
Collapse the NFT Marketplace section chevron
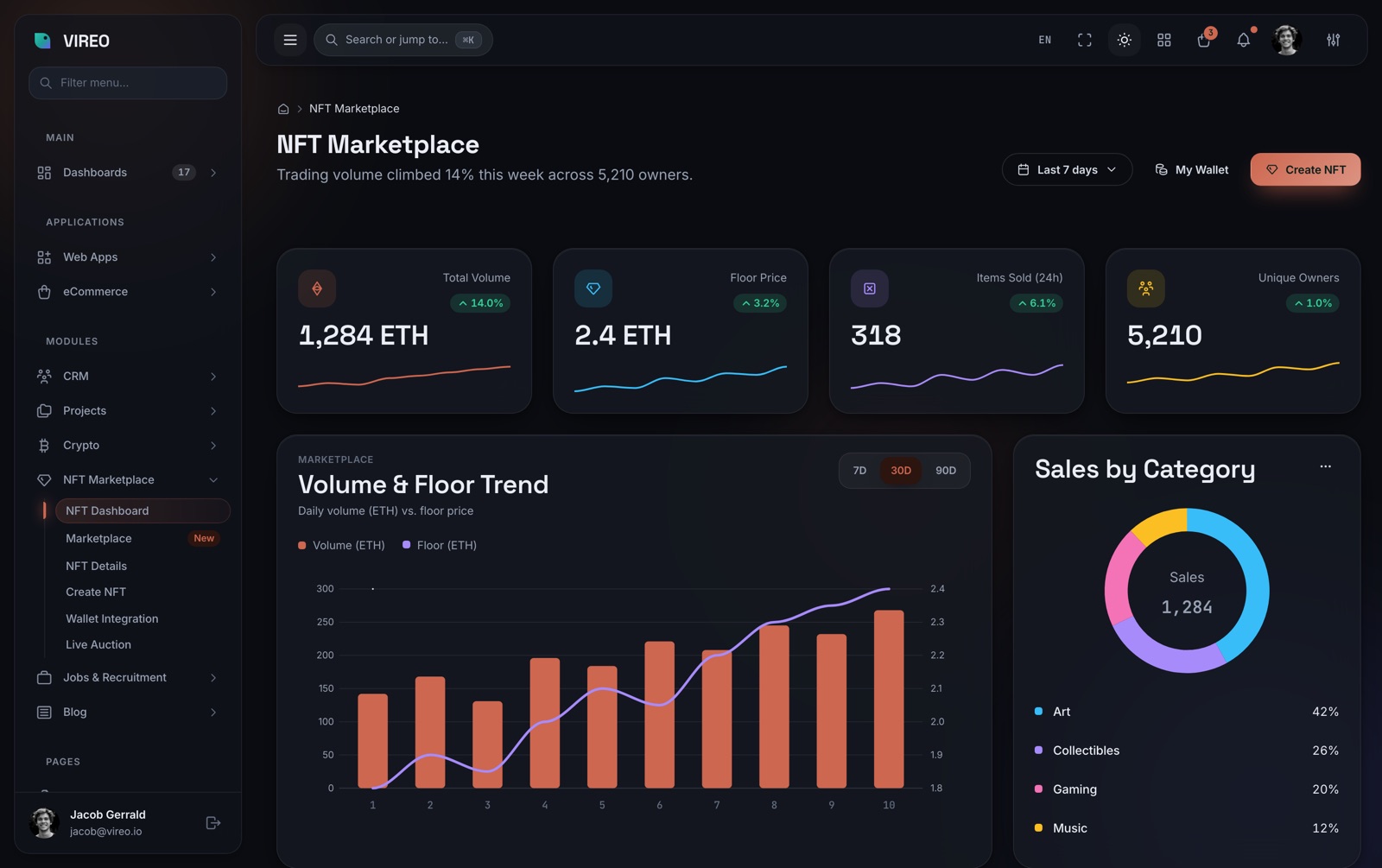(213, 480)
